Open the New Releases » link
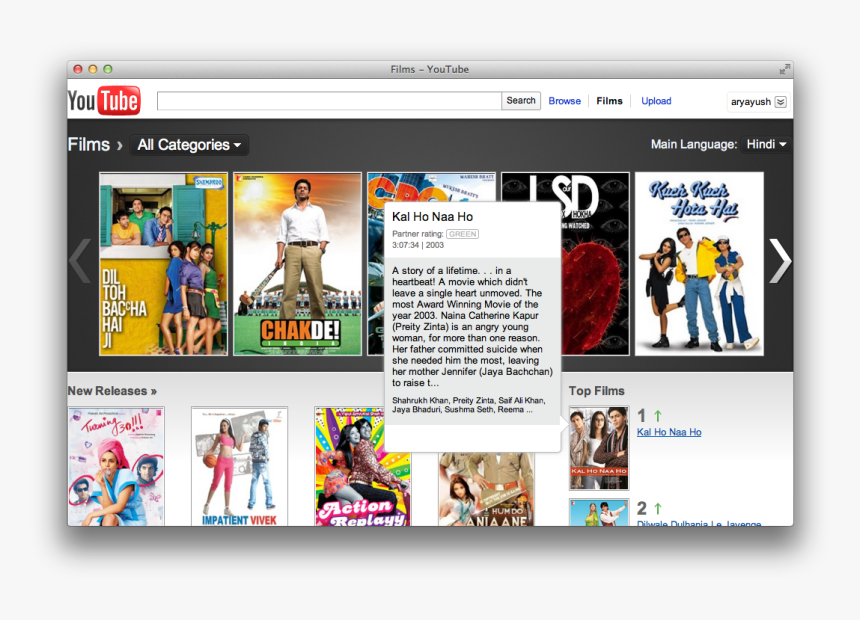 click(x=112, y=391)
